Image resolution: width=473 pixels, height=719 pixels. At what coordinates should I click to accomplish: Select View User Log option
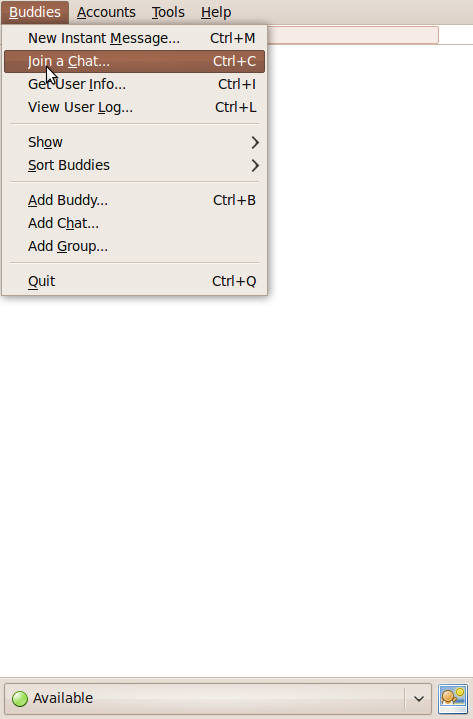134,107
